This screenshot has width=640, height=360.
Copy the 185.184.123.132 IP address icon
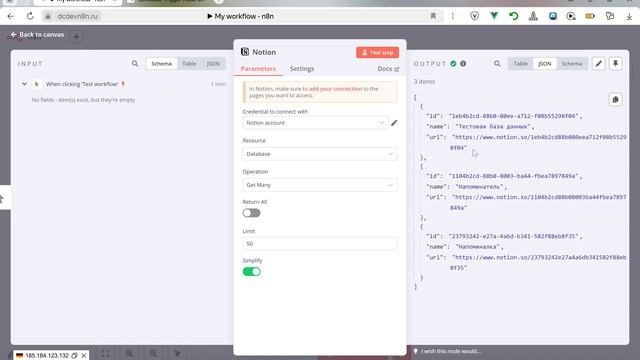(74, 356)
